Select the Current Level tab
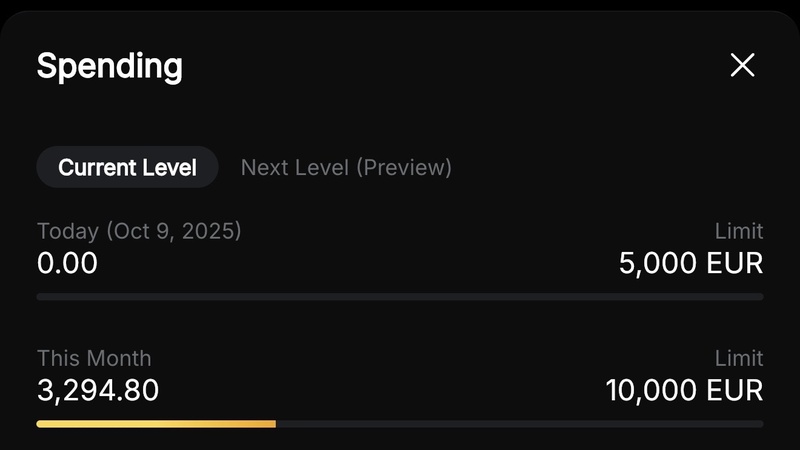 (x=127, y=167)
